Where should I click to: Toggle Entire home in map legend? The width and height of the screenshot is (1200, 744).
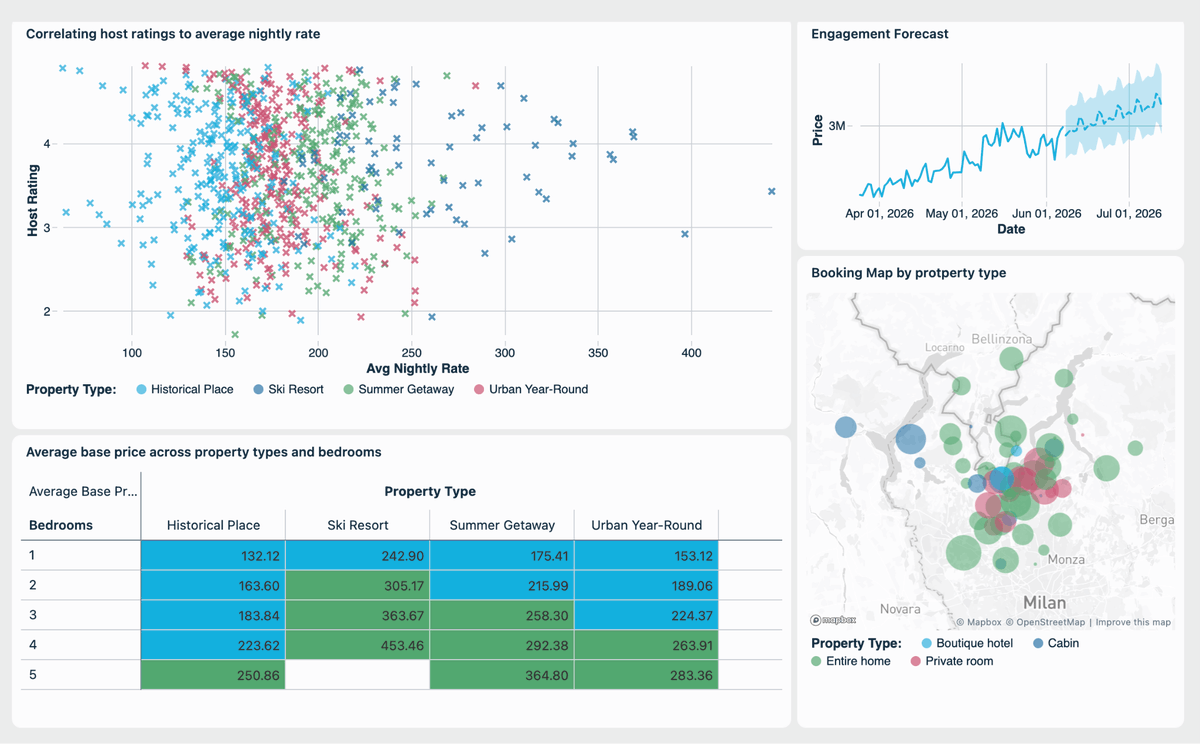(850, 661)
